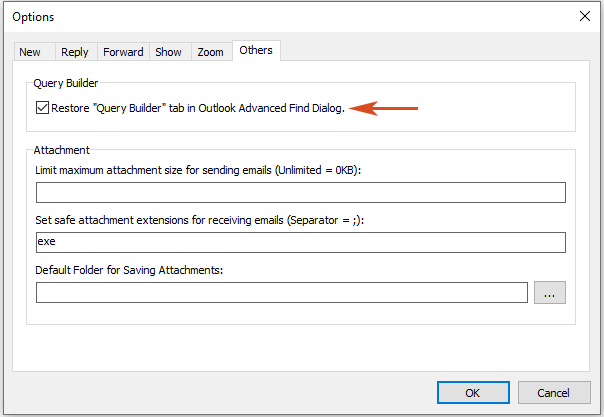Click the Limit maximum attachment size label
Viewport: 604px width, 417px height.
[x=197, y=170]
